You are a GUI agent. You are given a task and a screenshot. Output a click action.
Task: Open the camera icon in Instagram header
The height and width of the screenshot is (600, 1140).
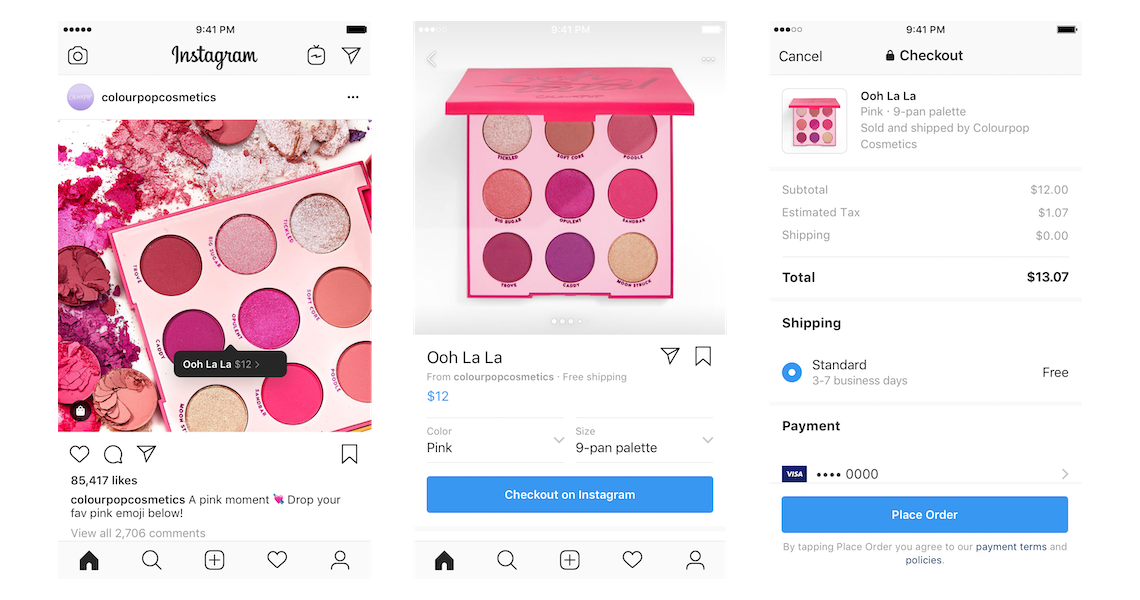(x=78, y=56)
